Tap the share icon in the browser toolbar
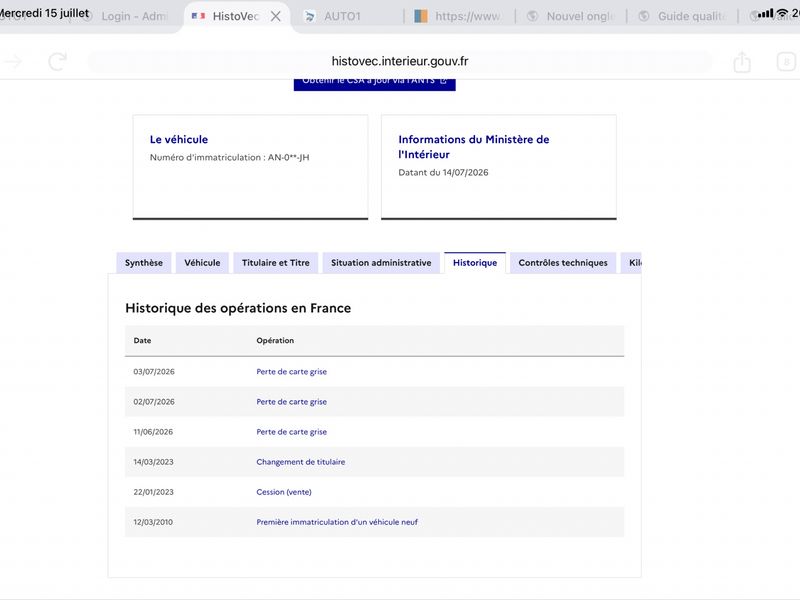This screenshot has width=800, height=600. [x=742, y=62]
